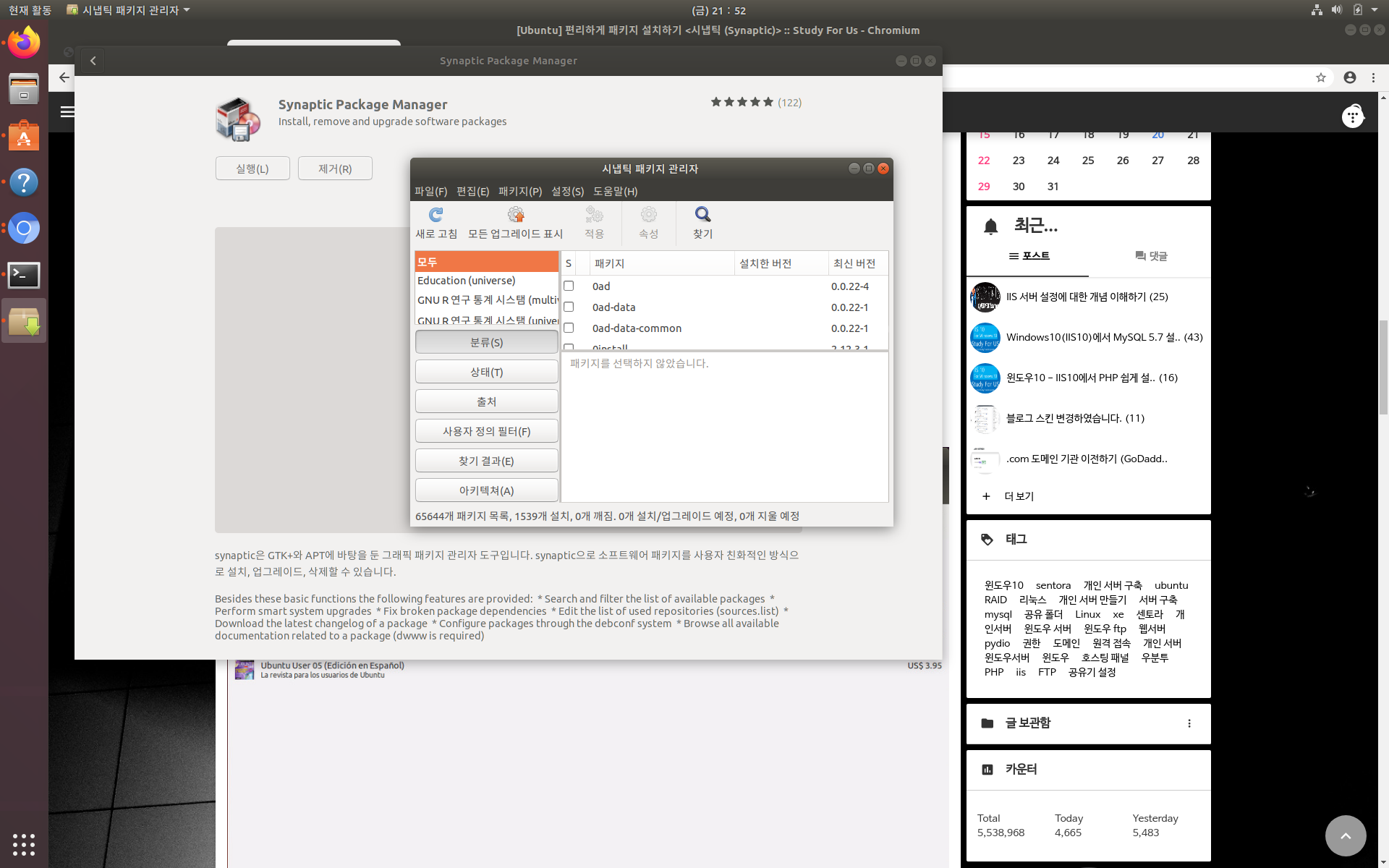Open the 설정(S) menu
This screenshot has height=868, width=1389.
(x=567, y=192)
